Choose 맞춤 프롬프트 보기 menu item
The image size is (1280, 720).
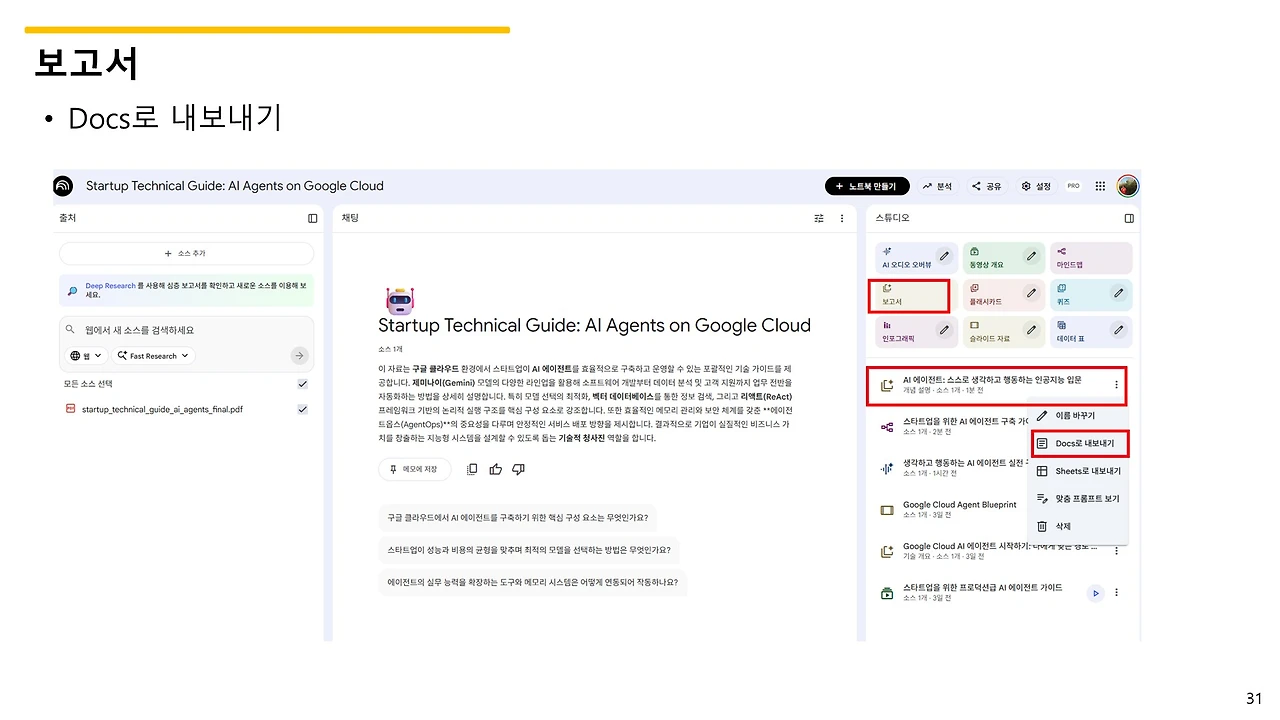click(x=1079, y=498)
